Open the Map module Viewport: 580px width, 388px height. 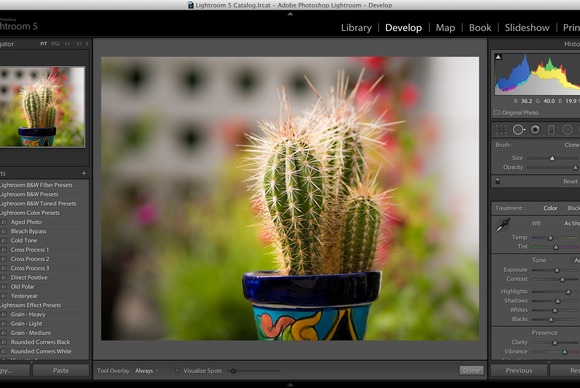pos(445,28)
